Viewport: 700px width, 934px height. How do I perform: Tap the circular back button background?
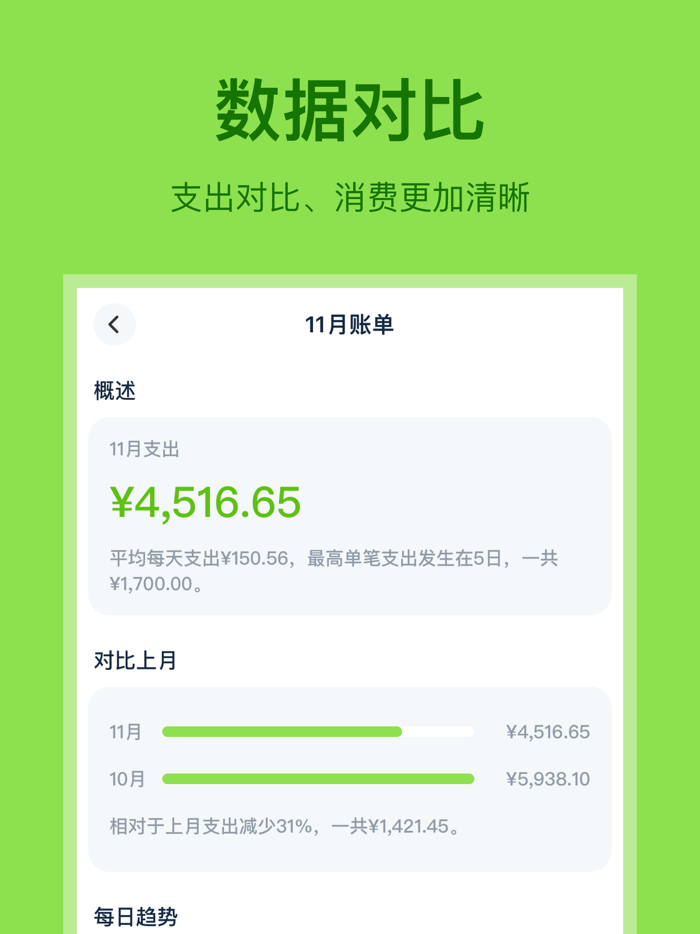pyautogui.click(x=114, y=324)
